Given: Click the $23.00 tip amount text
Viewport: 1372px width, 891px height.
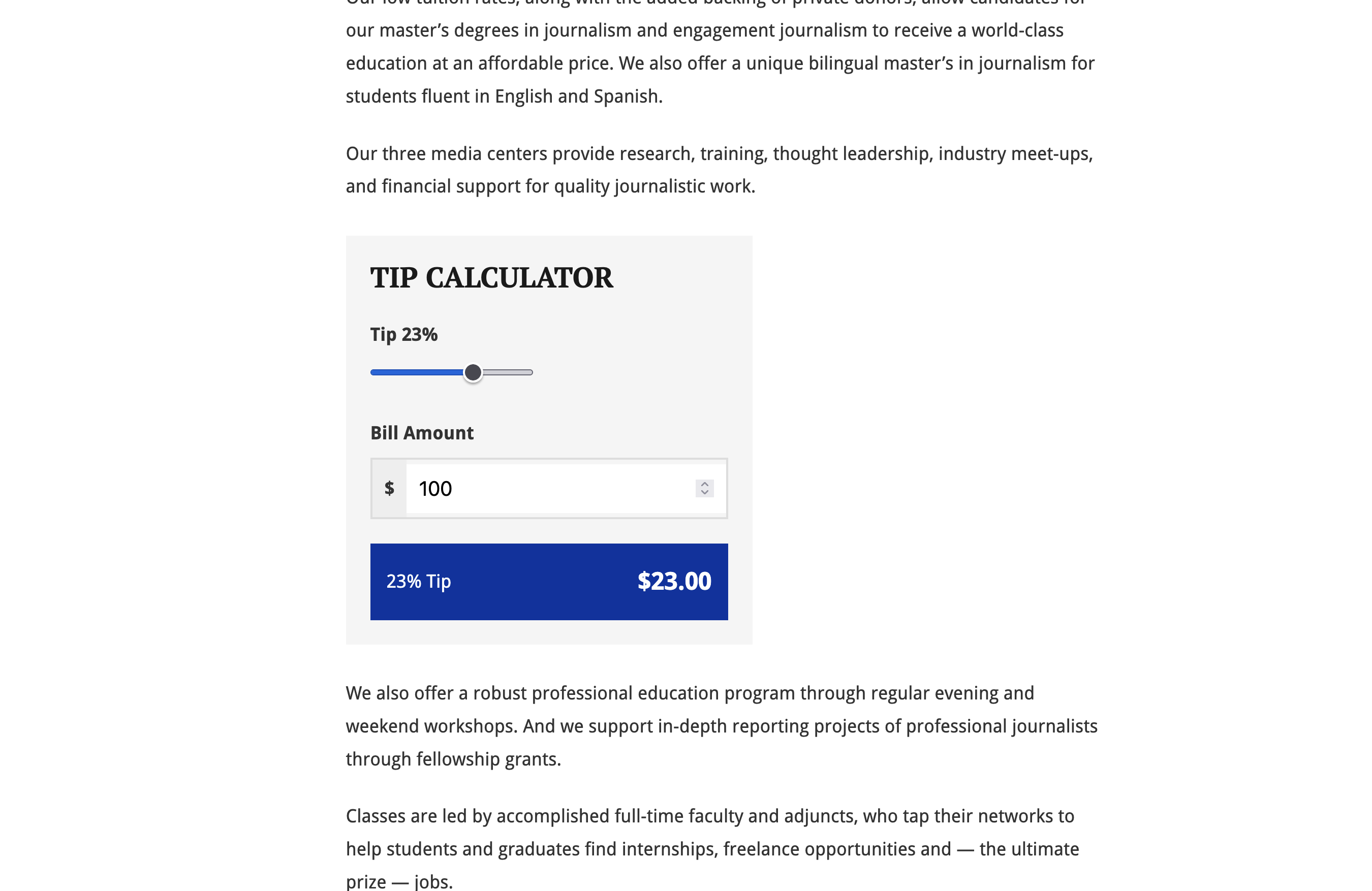Looking at the screenshot, I should pos(673,581).
